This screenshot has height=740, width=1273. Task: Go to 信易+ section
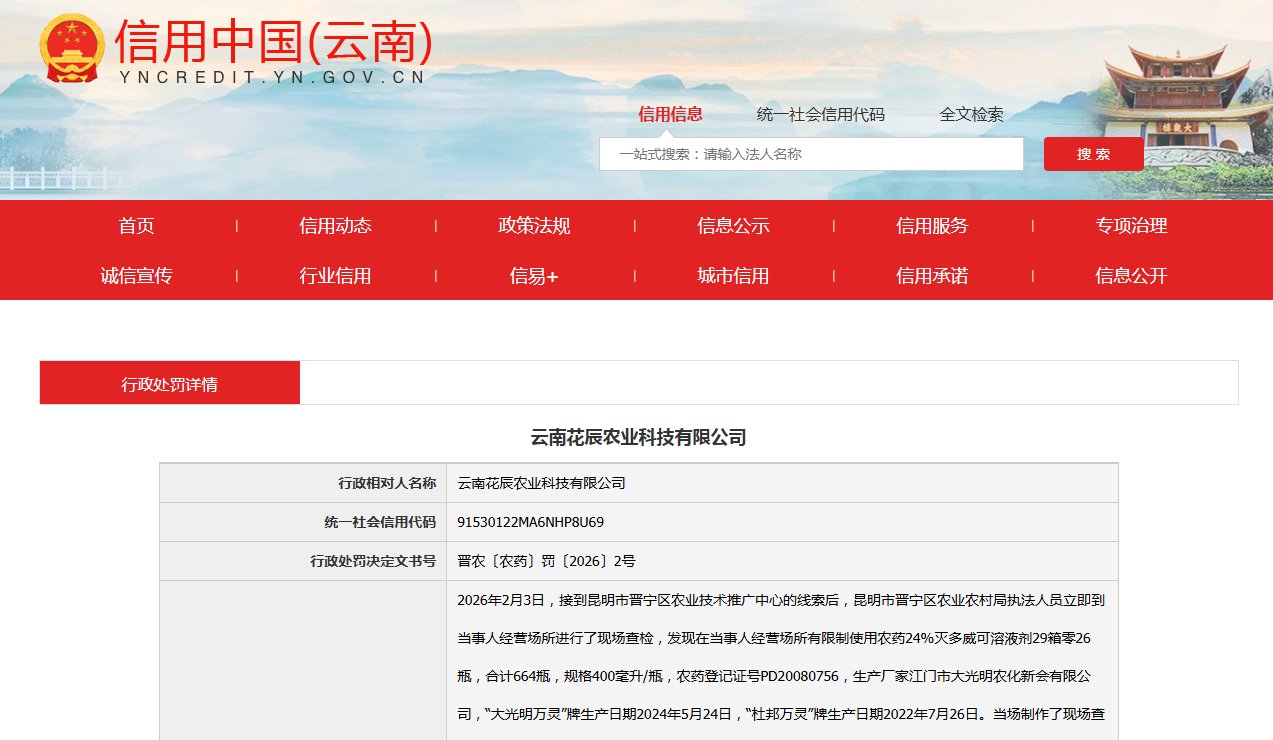(534, 276)
